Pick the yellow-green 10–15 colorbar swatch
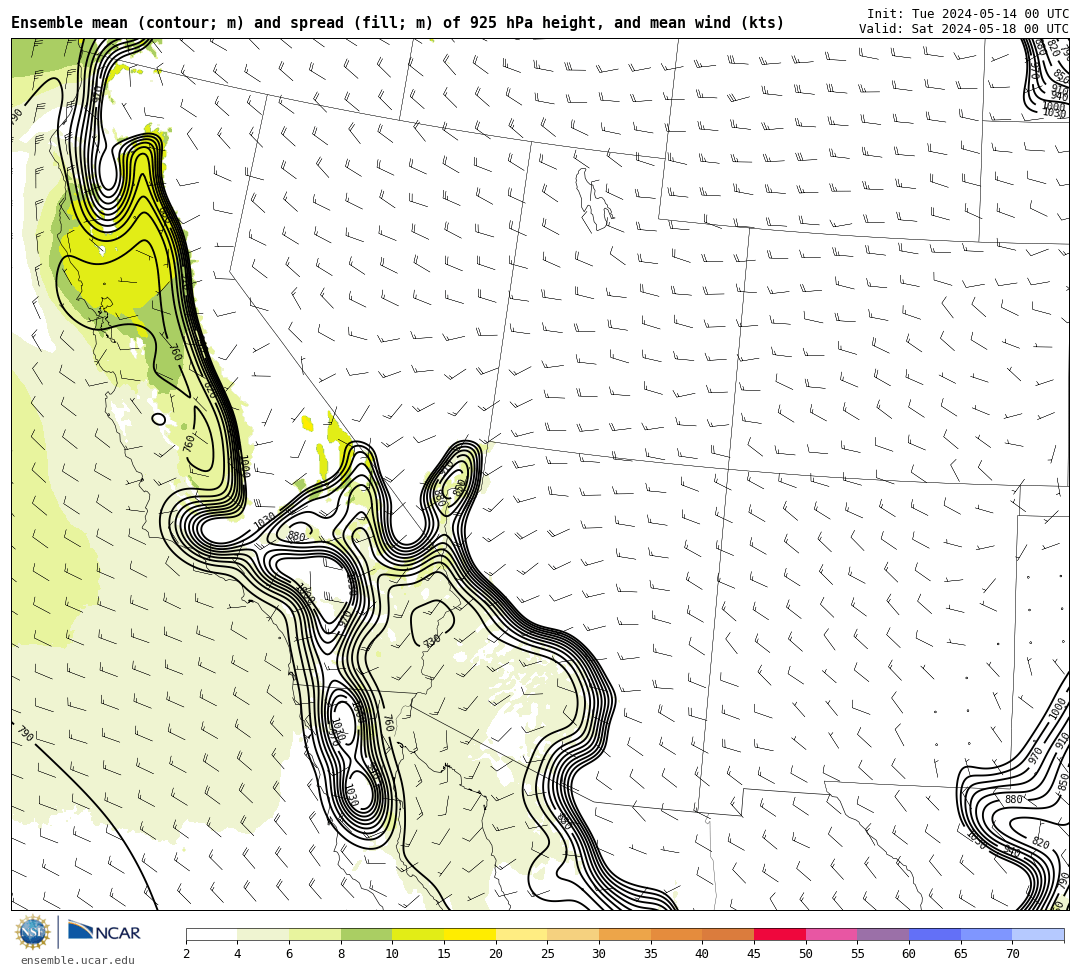Image resolution: width=1080 pixels, height=973 pixels. (x=418, y=935)
